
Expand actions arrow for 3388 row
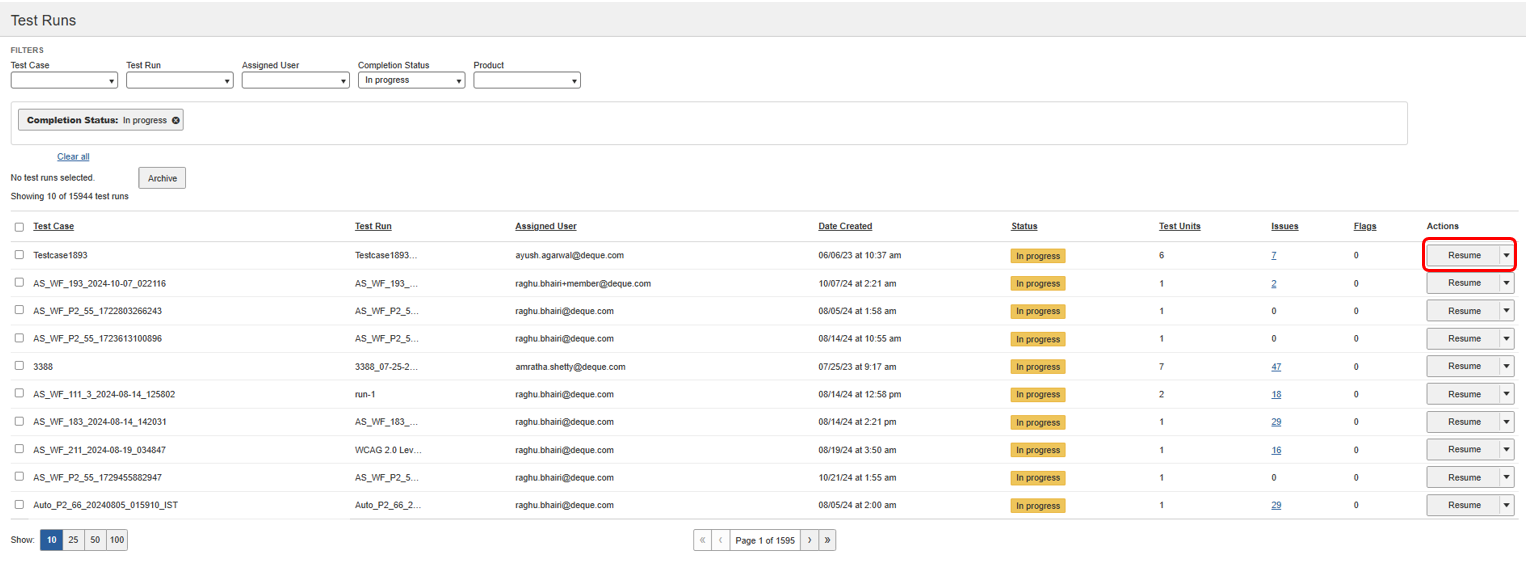click(x=1507, y=367)
